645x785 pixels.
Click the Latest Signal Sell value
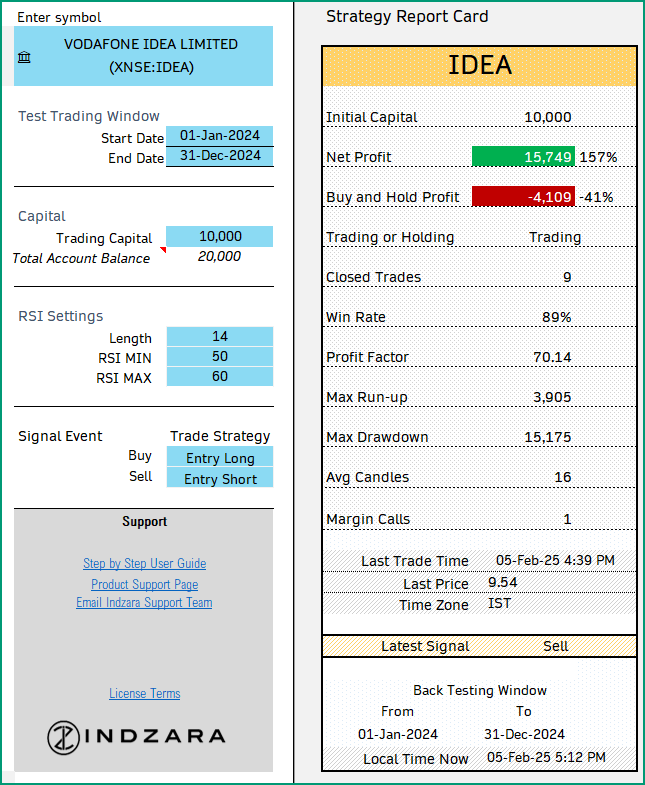pos(555,646)
